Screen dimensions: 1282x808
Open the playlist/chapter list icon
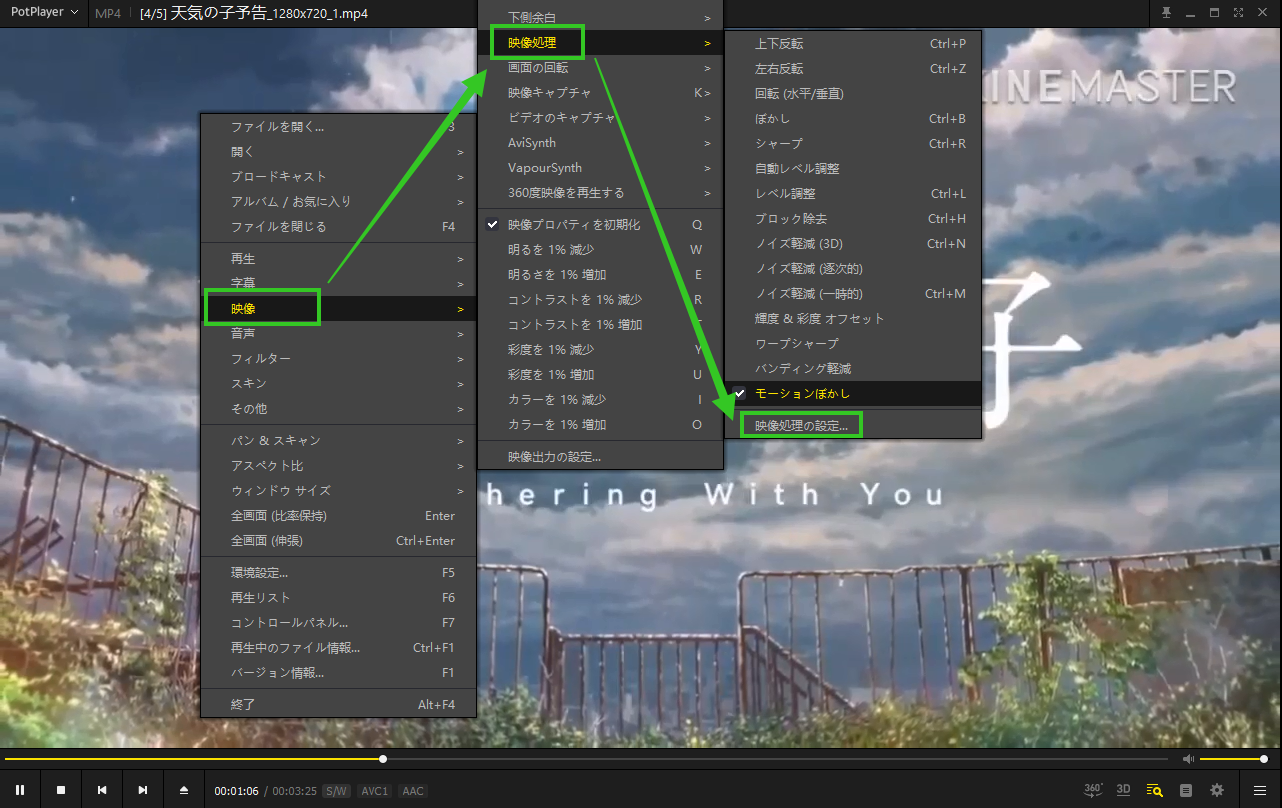point(1186,790)
